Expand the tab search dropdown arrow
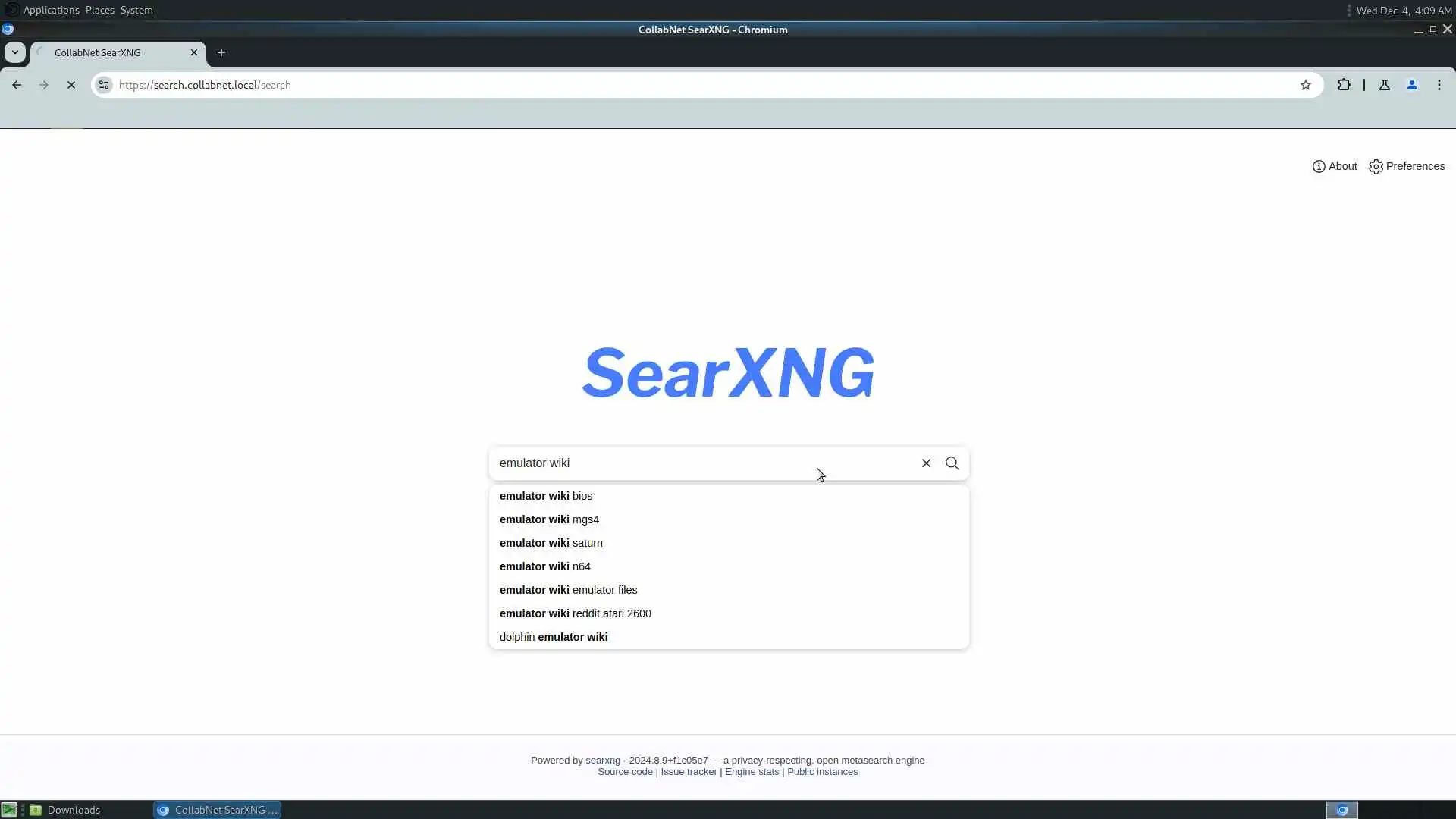This screenshot has height=819, width=1456. [14, 52]
